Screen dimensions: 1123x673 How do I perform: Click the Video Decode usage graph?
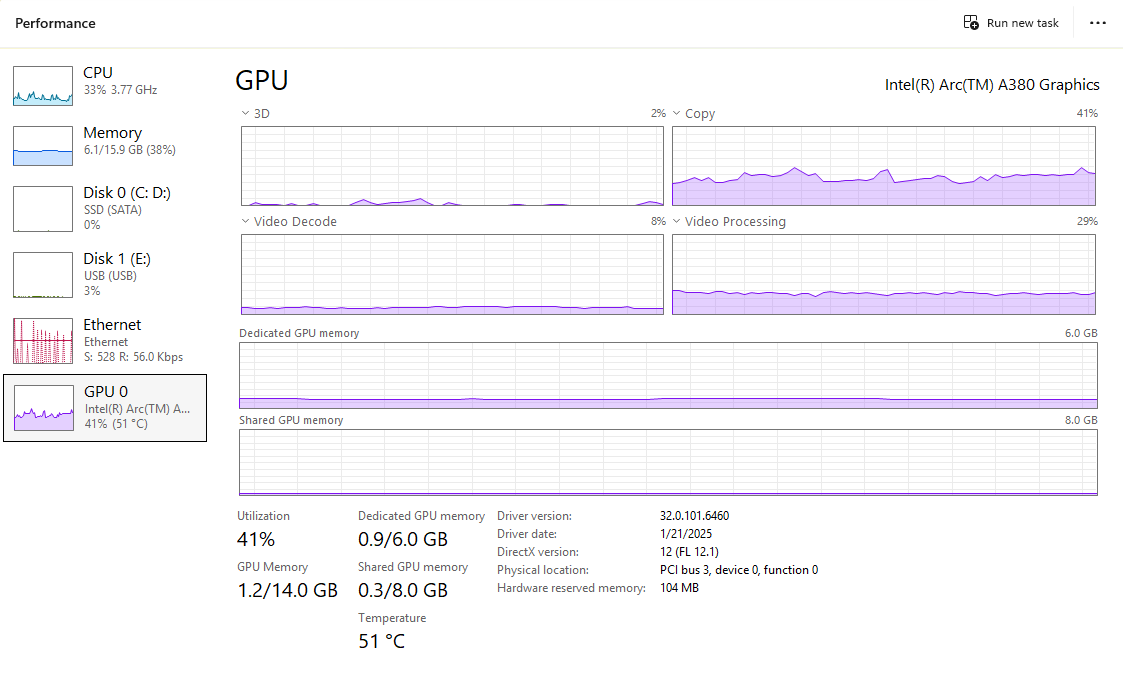(452, 274)
